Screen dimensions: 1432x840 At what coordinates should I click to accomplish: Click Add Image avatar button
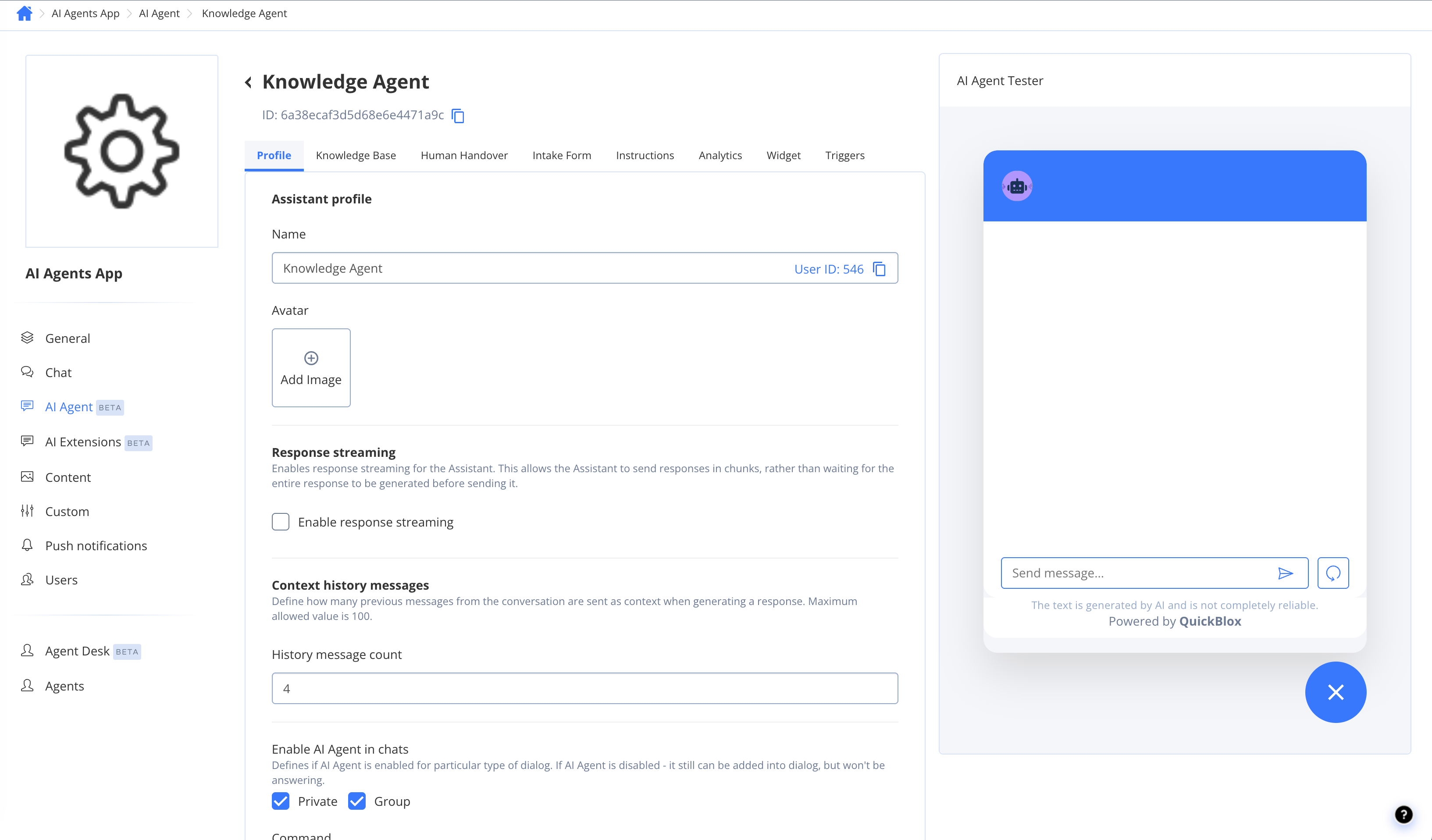tap(311, 368)
